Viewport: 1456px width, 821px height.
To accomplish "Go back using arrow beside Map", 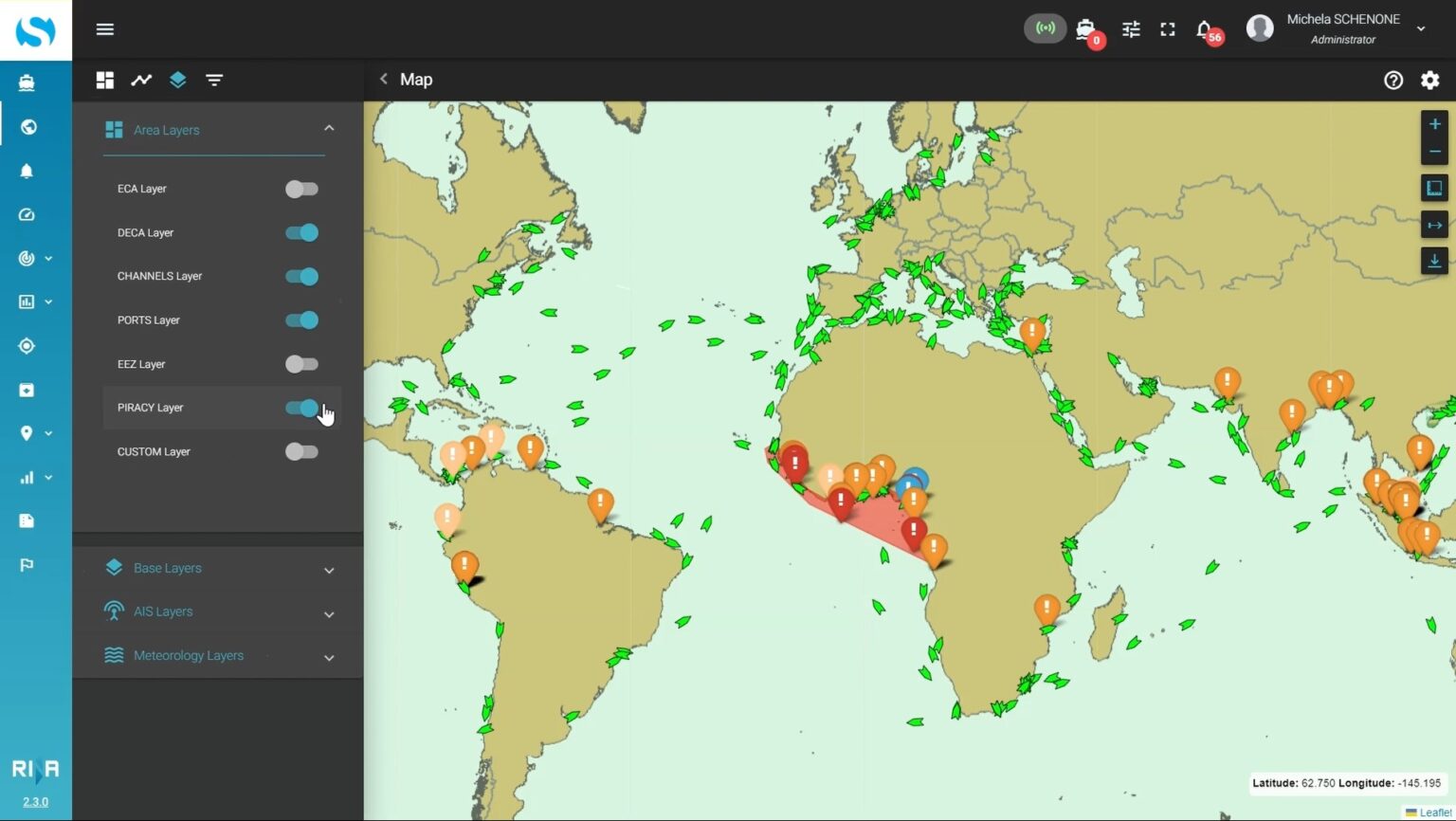I will 384,80.
